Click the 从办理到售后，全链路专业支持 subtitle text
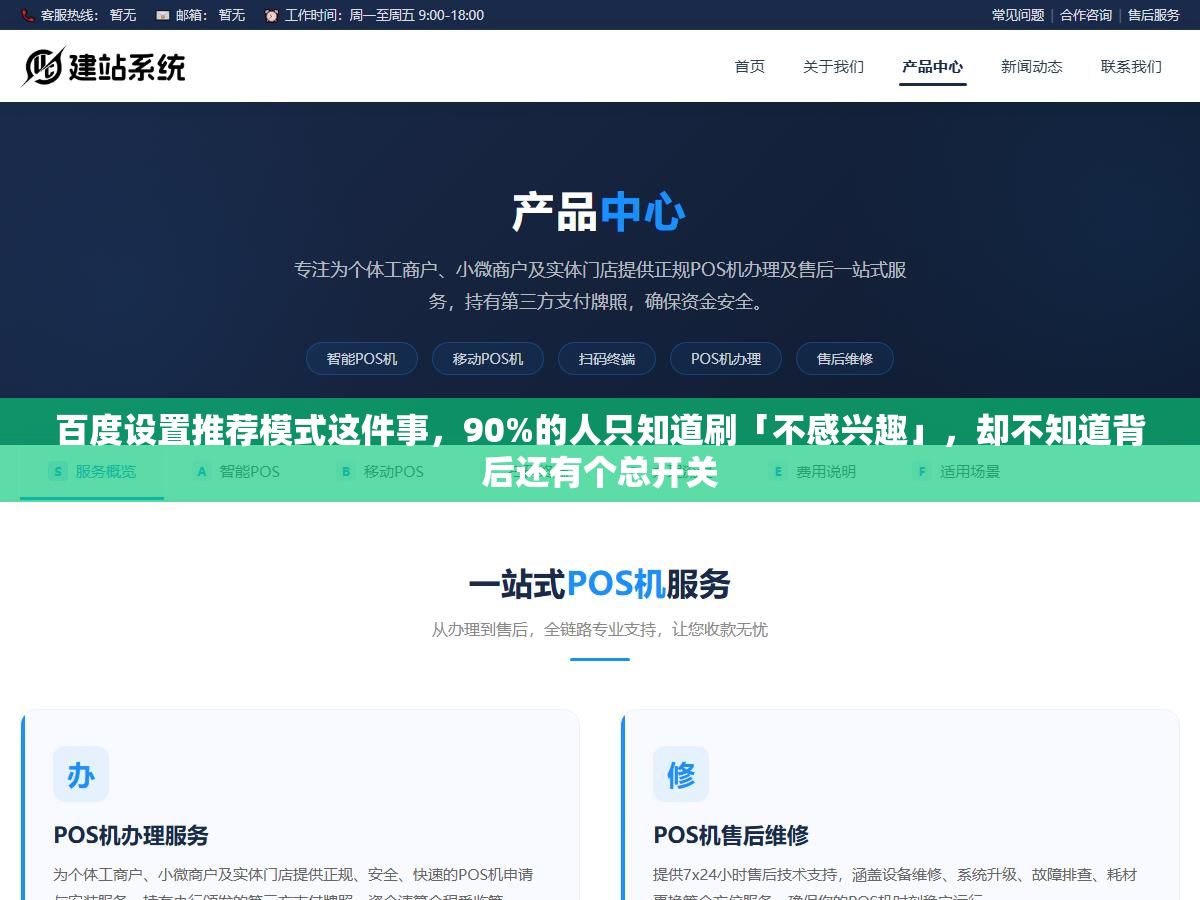This screenshot has height=900, width=1200. pos(600,629)
